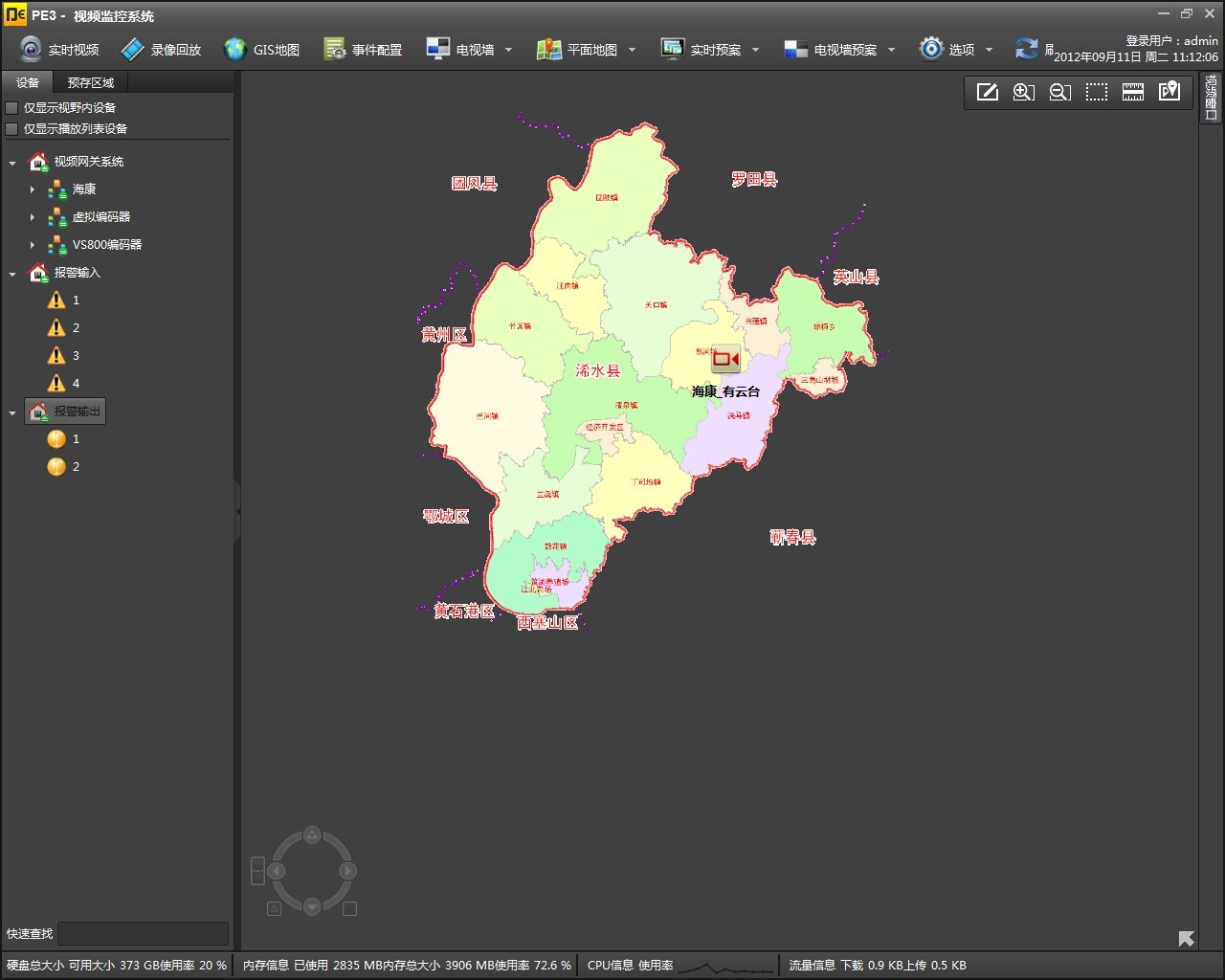Enable 仅显示播放列表设备 checkbox
Image resolution: width=1225 pixels, height=980 pixels.
[x=12, y=129]
